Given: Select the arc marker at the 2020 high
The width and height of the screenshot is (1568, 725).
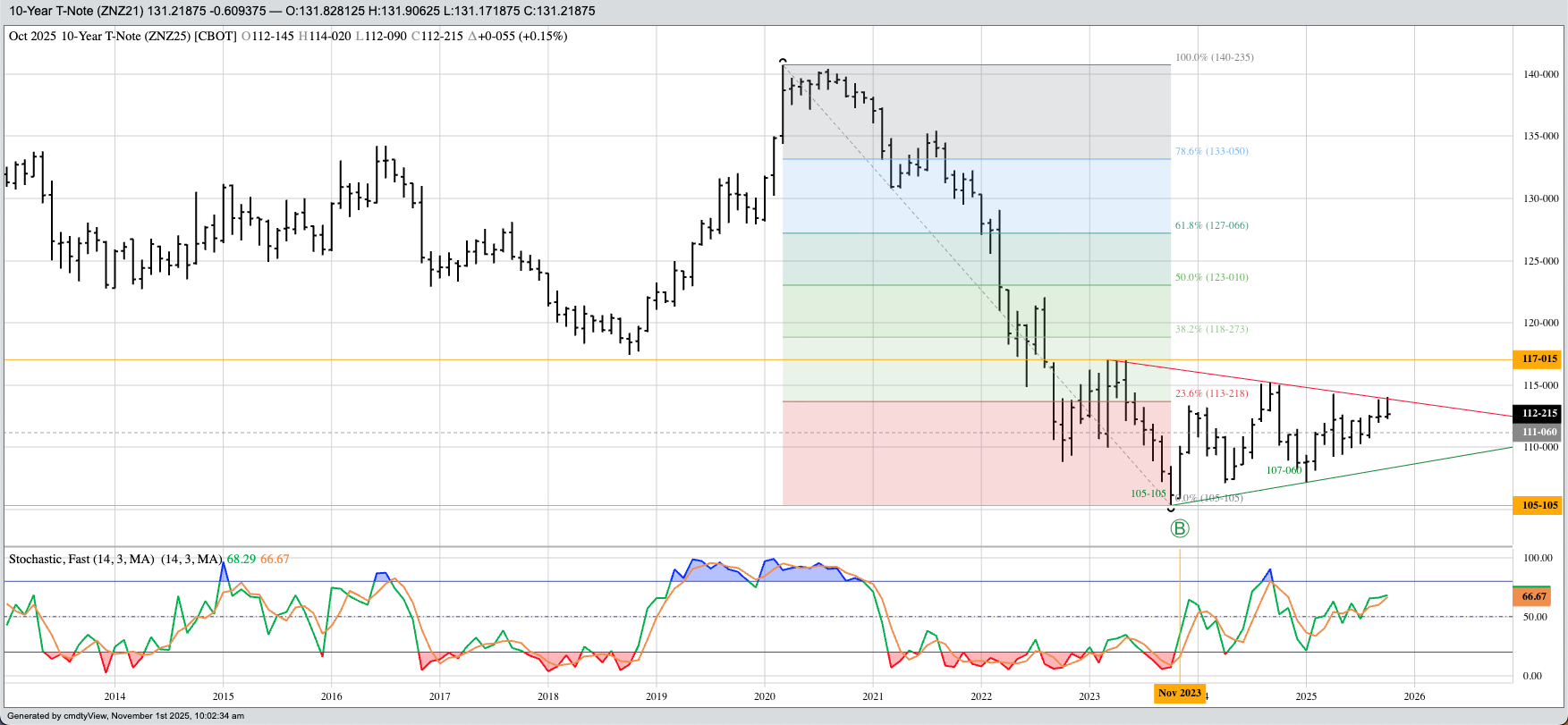Looking at the screenshot, I should 784,62.
